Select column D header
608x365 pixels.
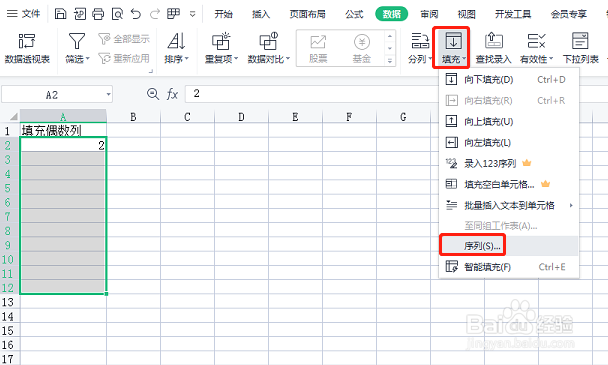(x=241, y=116)
